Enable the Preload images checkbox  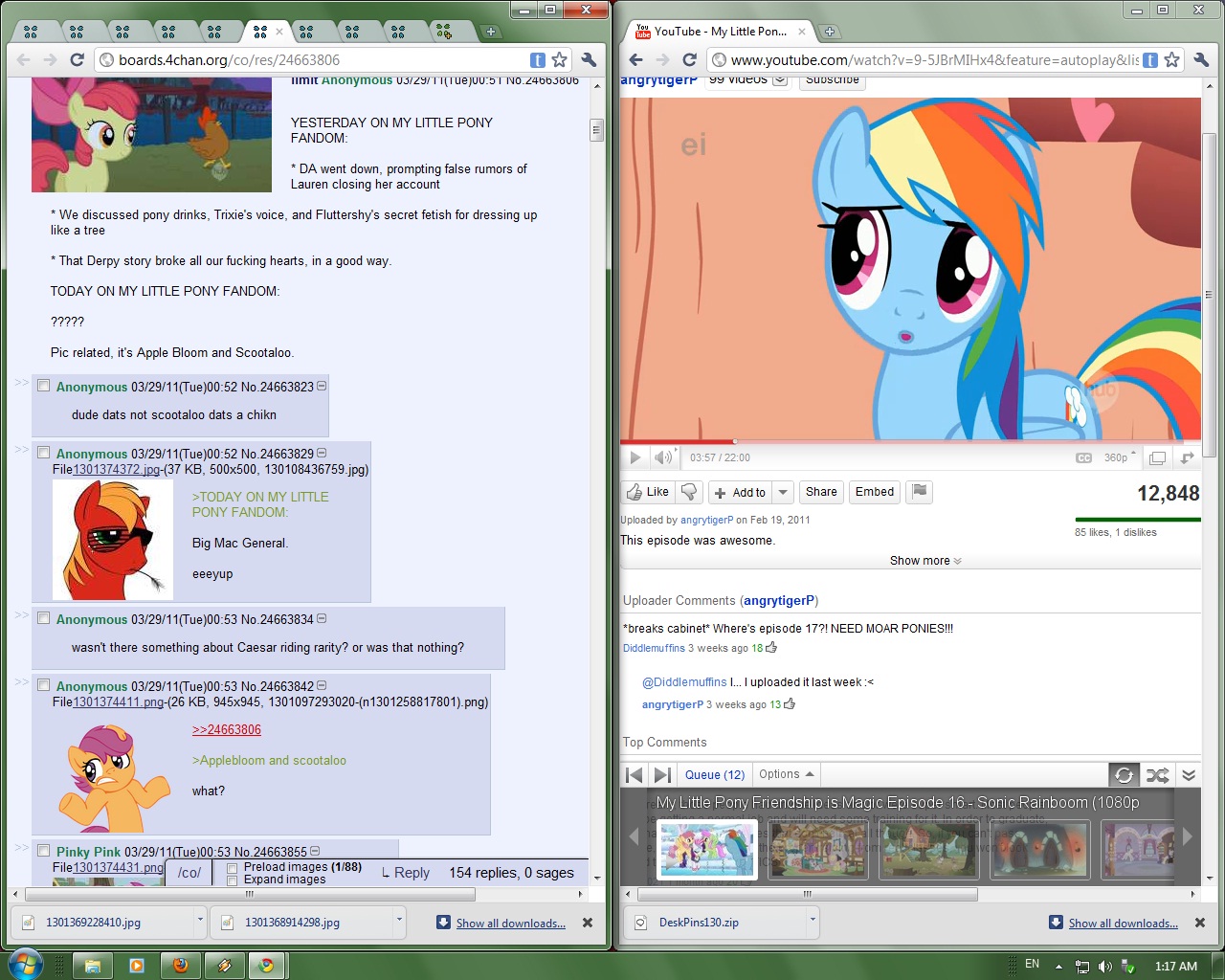(x=233, y=868)
